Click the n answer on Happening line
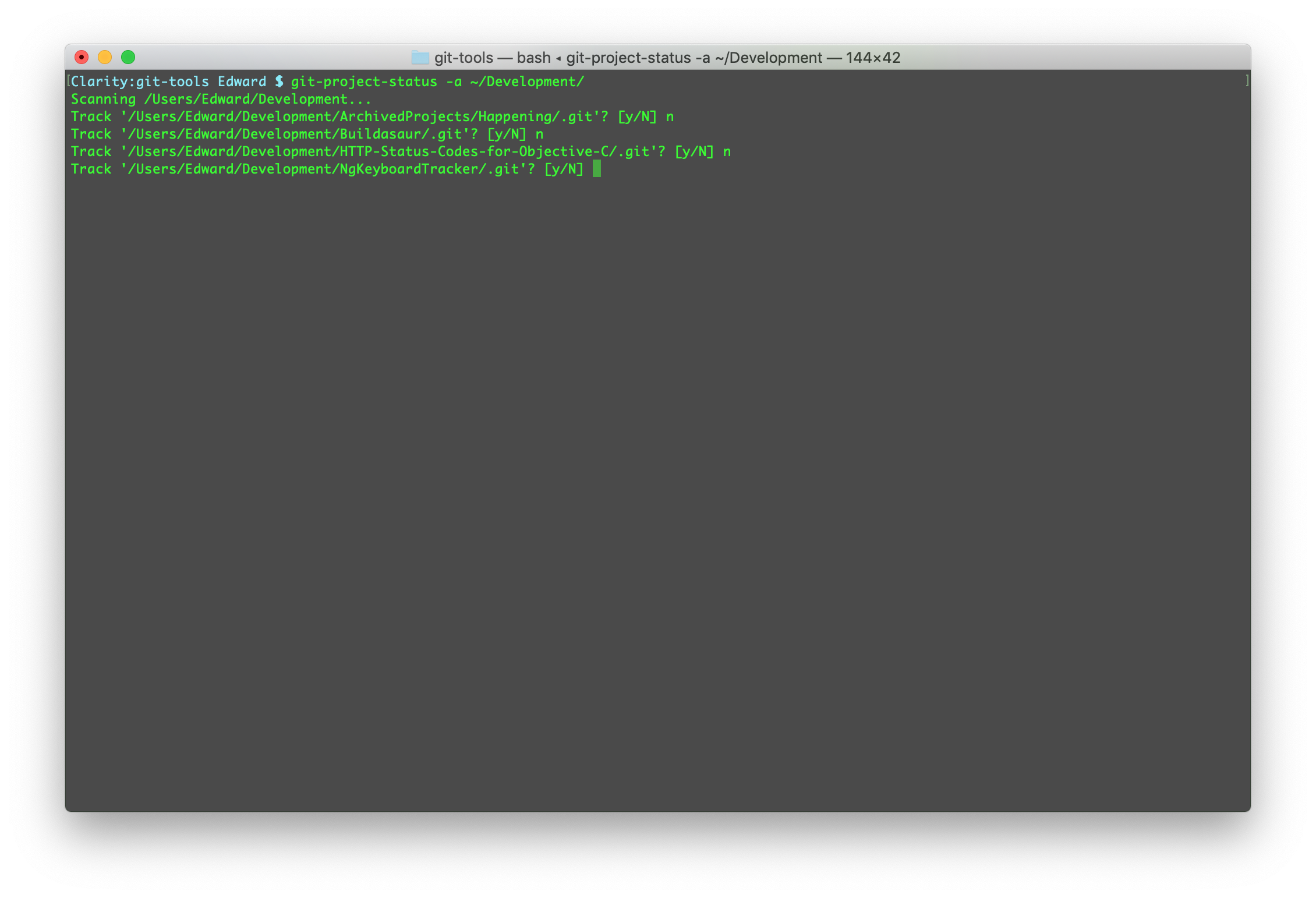This screenshot has height=898, width=1316. point(670,116)
